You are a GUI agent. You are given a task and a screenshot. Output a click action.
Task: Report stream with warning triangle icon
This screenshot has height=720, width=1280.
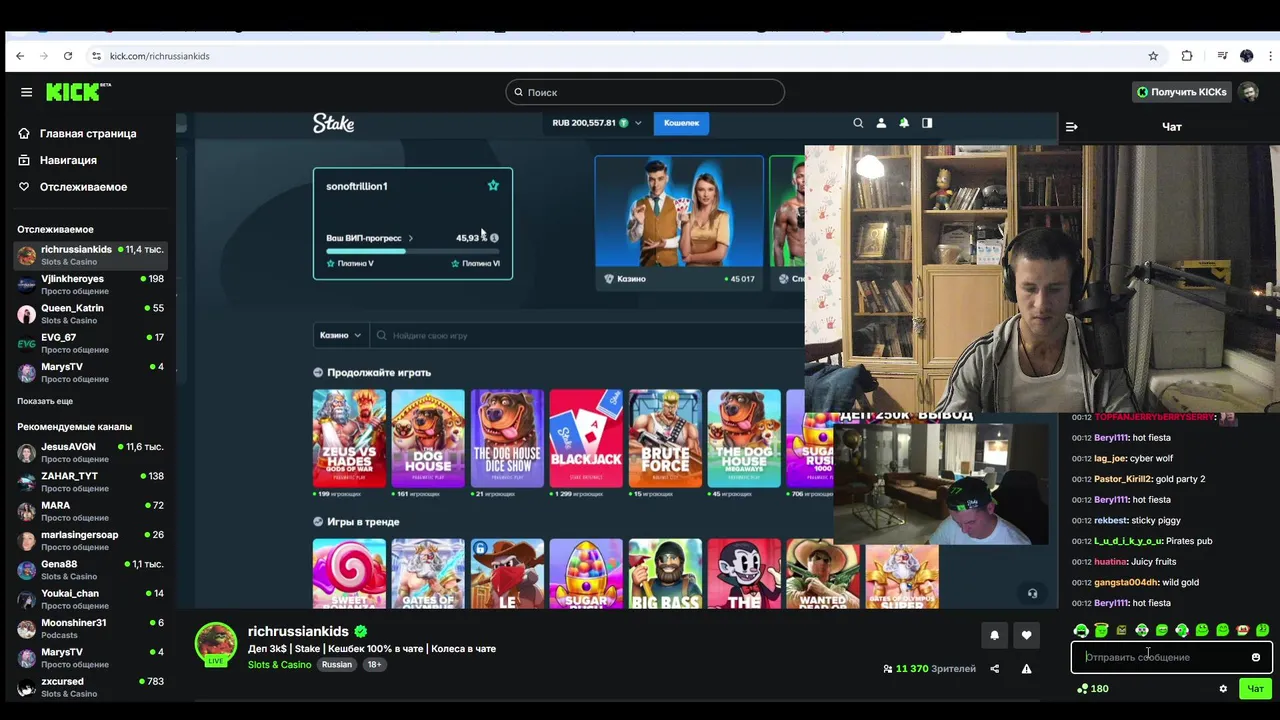(1026, 669)
